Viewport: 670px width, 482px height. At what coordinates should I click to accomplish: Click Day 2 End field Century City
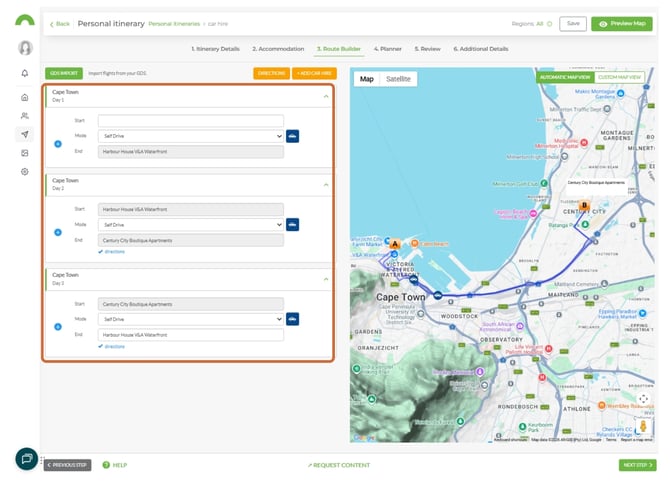pyautogui.click(x=191, y=241)
